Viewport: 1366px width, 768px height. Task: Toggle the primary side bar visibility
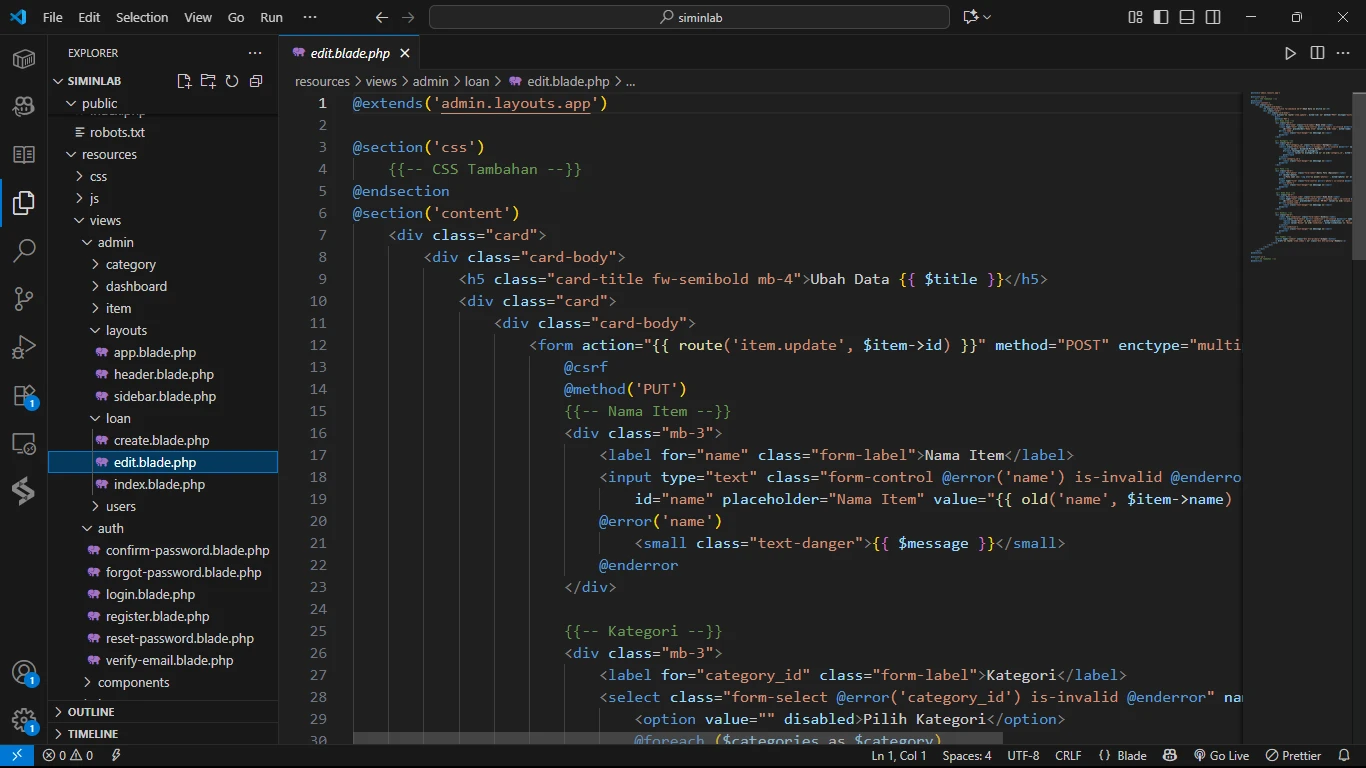[1161, 17]
